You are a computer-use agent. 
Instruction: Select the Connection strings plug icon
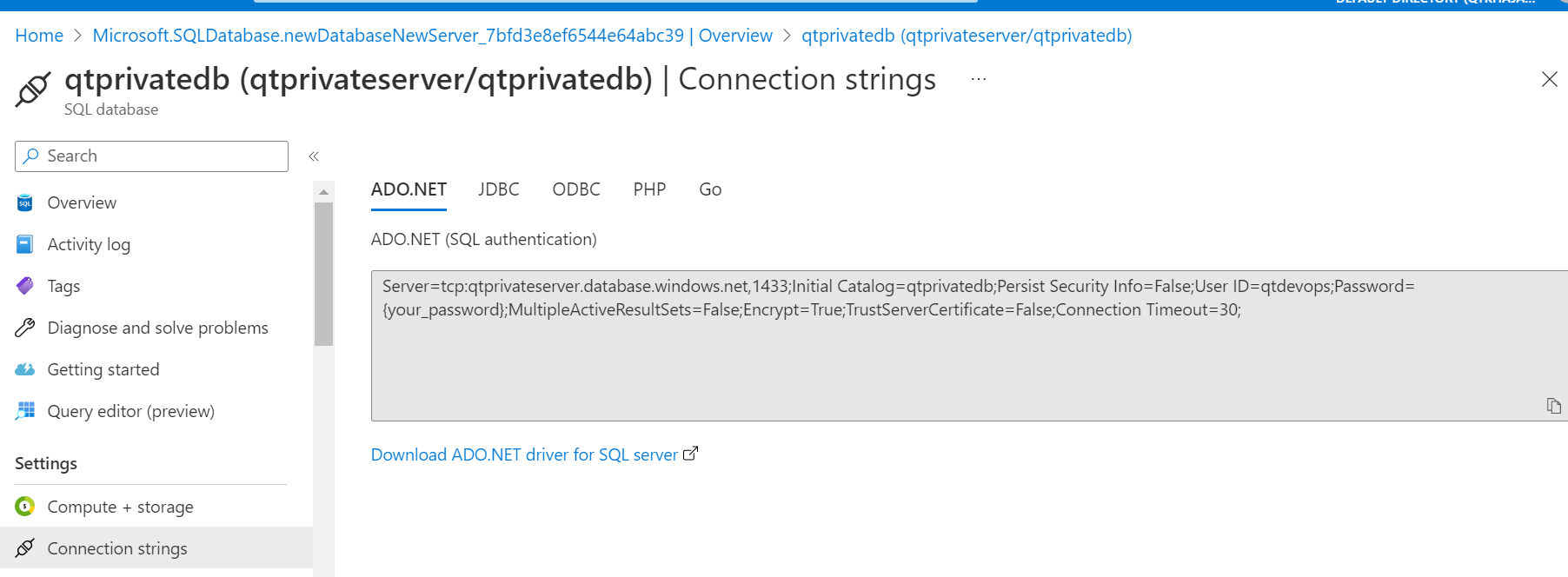24,548
